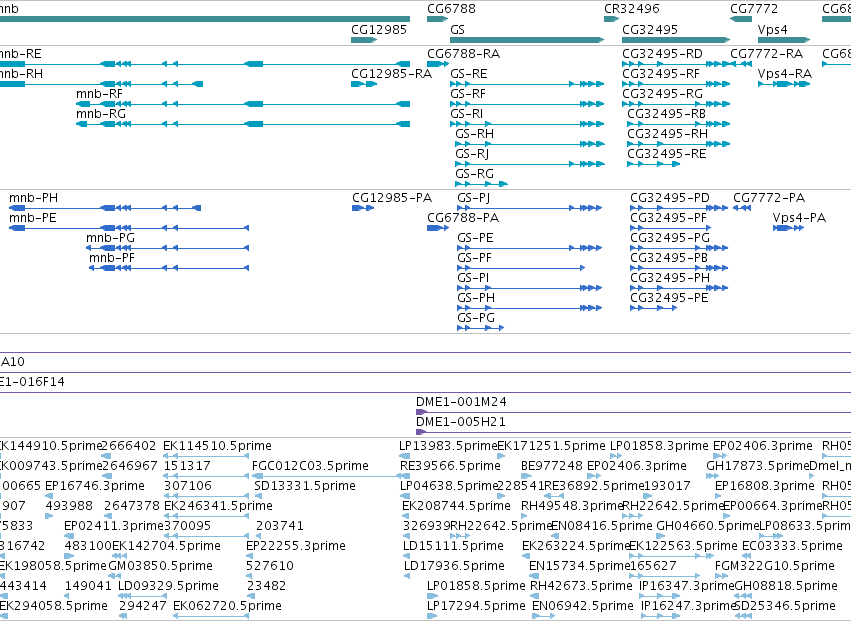851x621 pixels.
Task: Select the SD13331.5prime EST
Action: pos(257,496)
